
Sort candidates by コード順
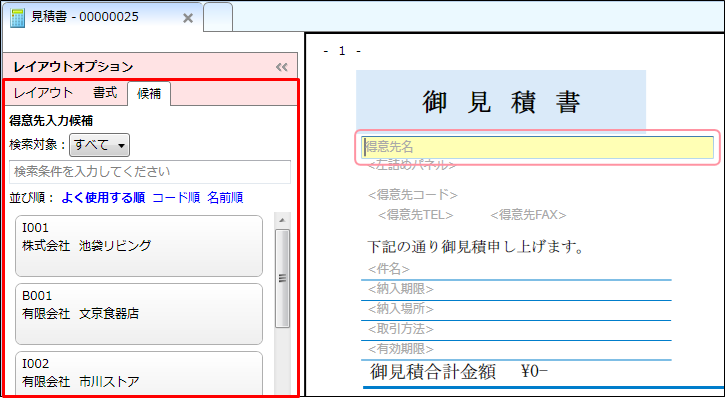coord(176,198)
